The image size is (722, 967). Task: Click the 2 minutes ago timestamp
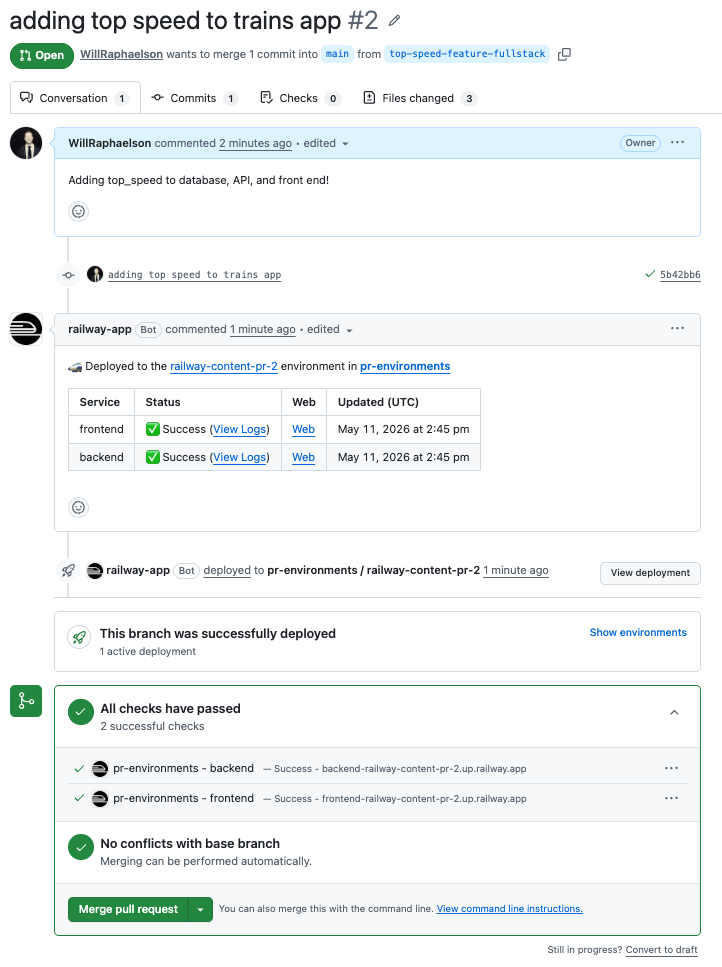[255, 143]
